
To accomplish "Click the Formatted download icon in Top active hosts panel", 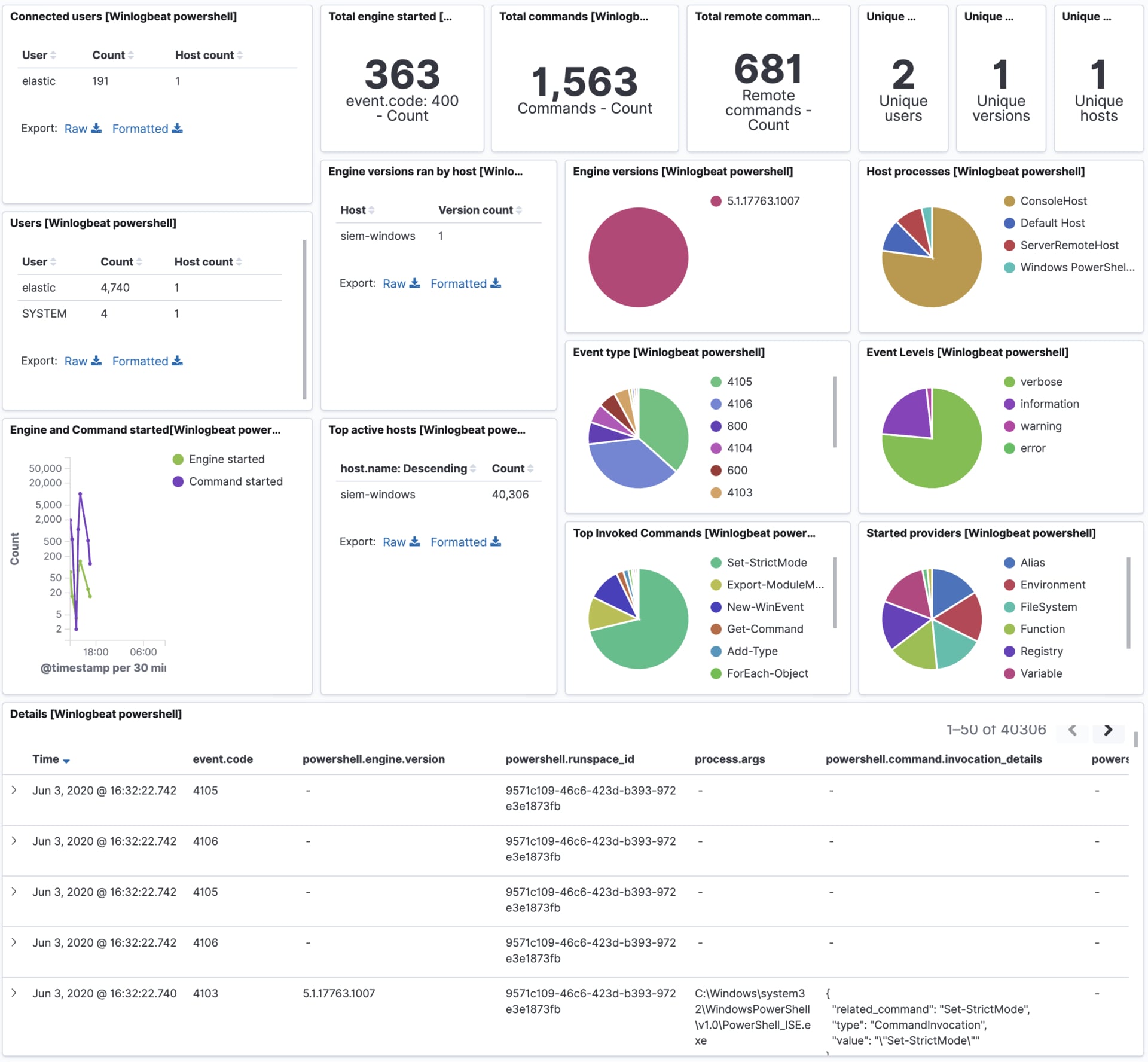I will coord(496,542).
